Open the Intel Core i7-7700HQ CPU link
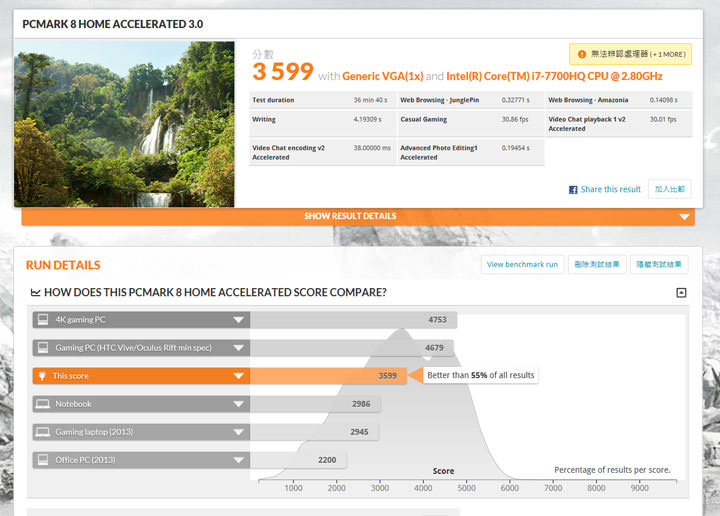The height and width of the screenshot is (516, 720). pyautogui.click(x=554, y=76)
